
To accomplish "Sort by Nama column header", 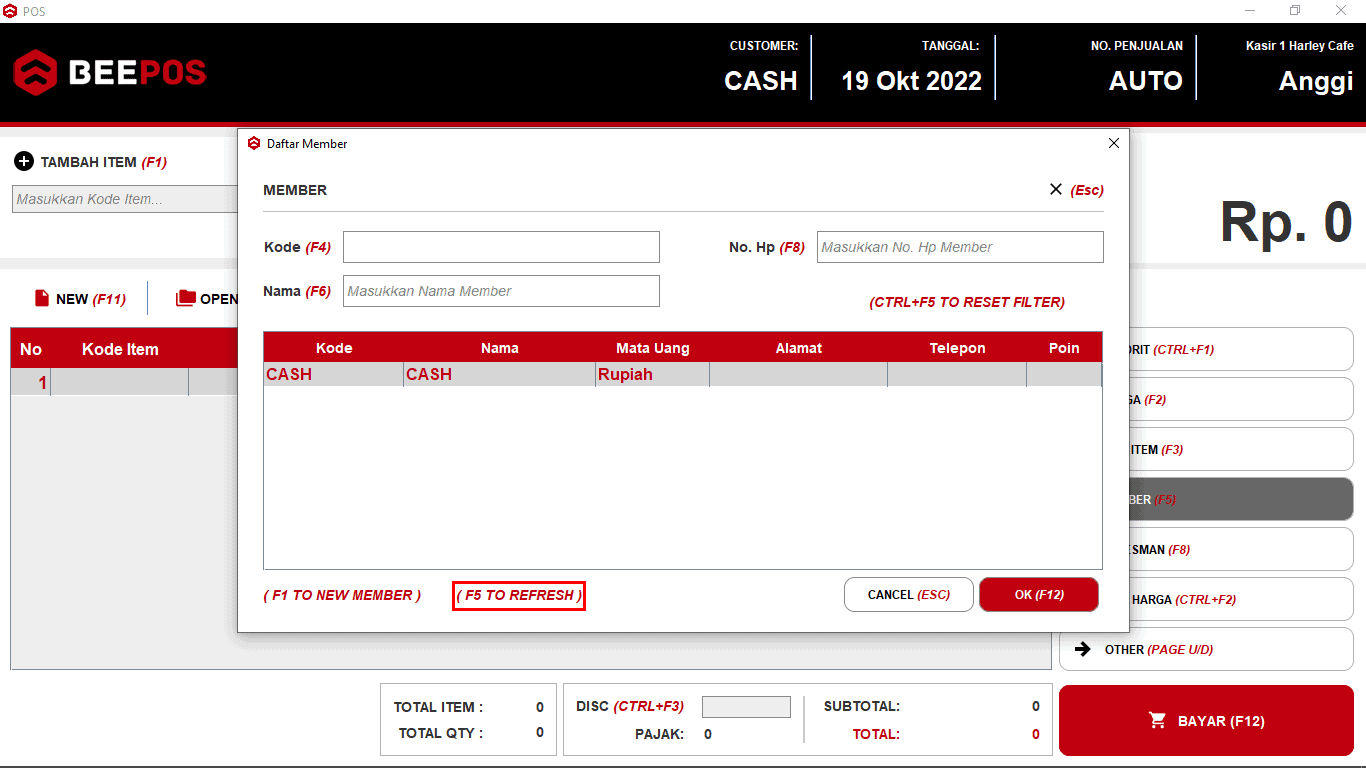I will point(499,348).
